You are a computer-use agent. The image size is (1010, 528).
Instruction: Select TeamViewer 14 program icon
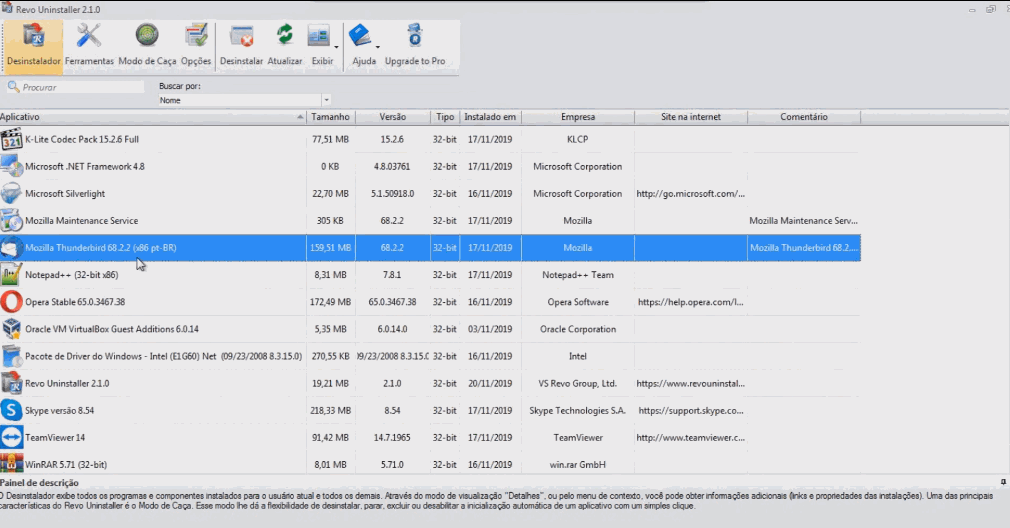(x=12, y=437)
